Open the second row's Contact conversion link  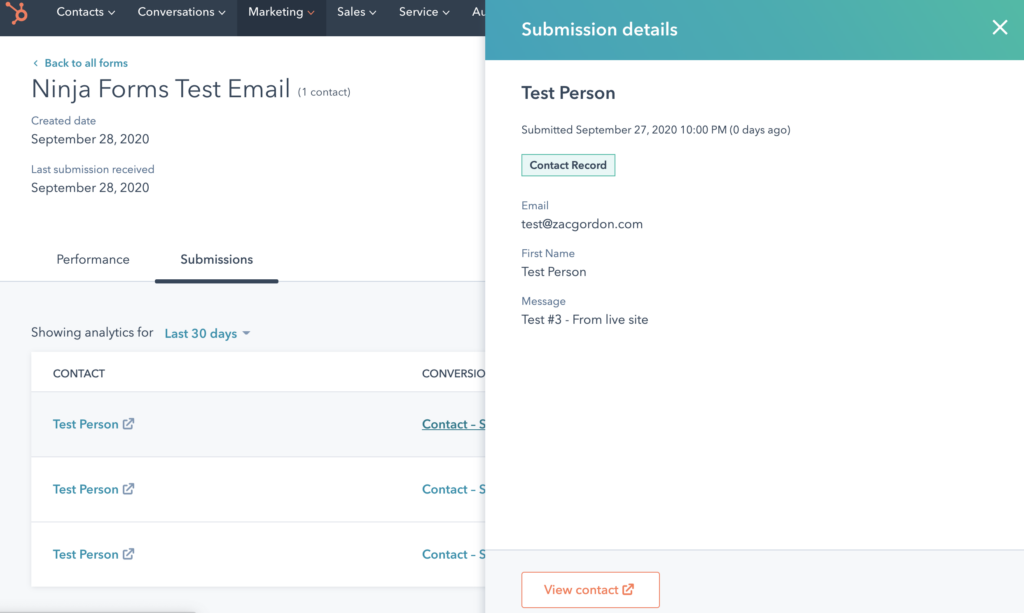click(x=453, y=490)
